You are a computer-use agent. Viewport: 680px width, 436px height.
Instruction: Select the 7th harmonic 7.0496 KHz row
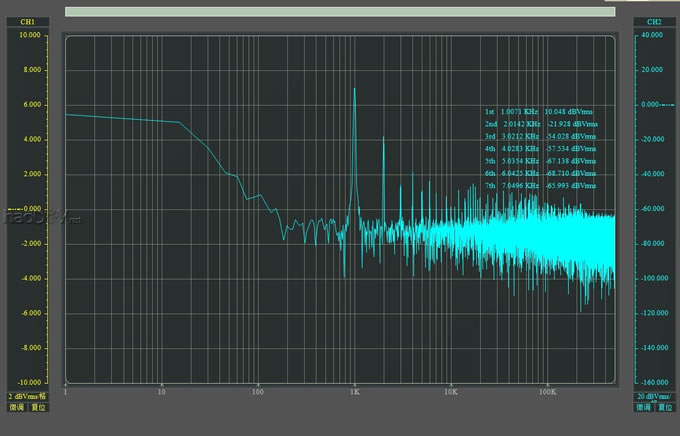point(540,186)
